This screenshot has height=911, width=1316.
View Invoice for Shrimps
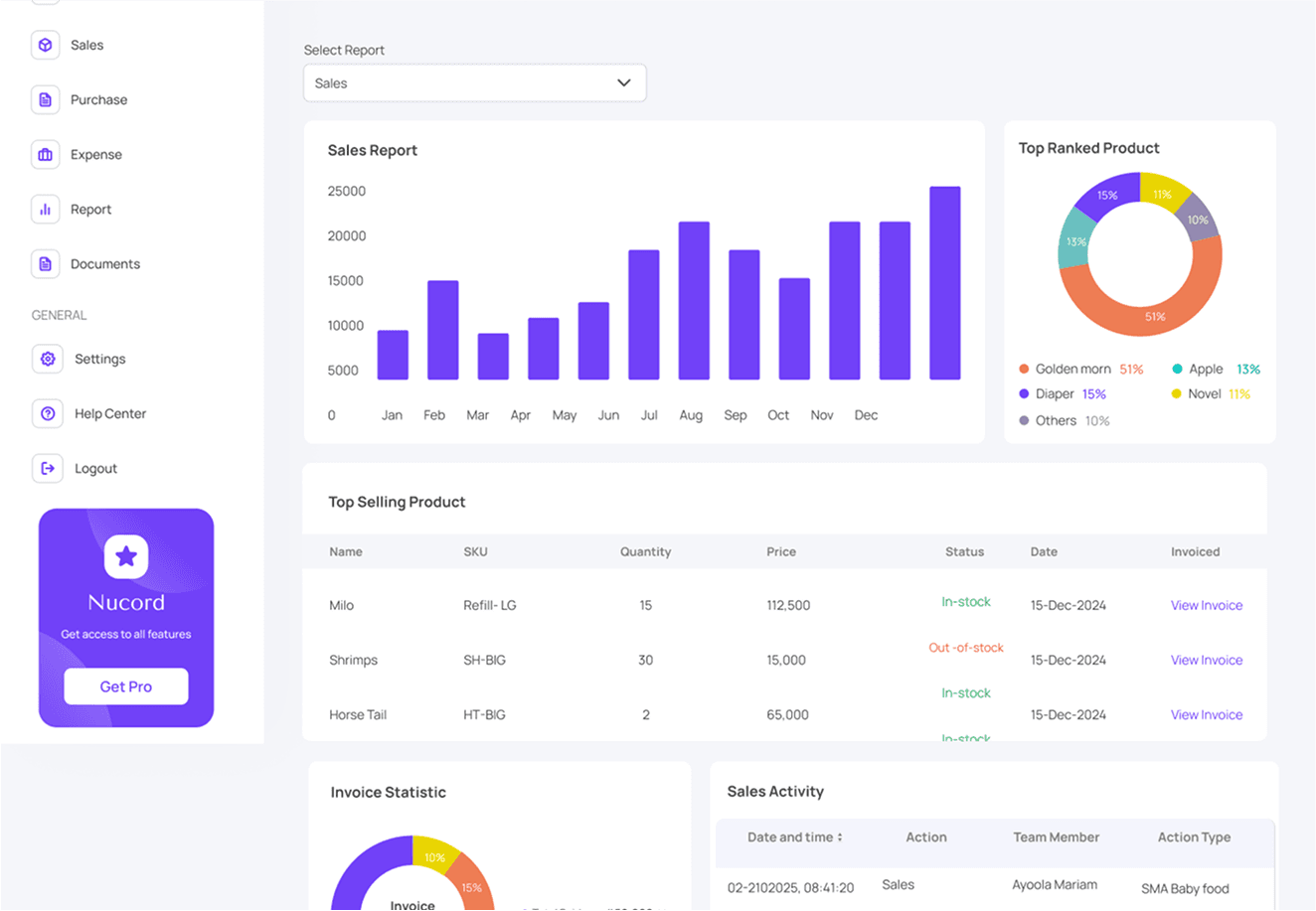click(1207, 660)
